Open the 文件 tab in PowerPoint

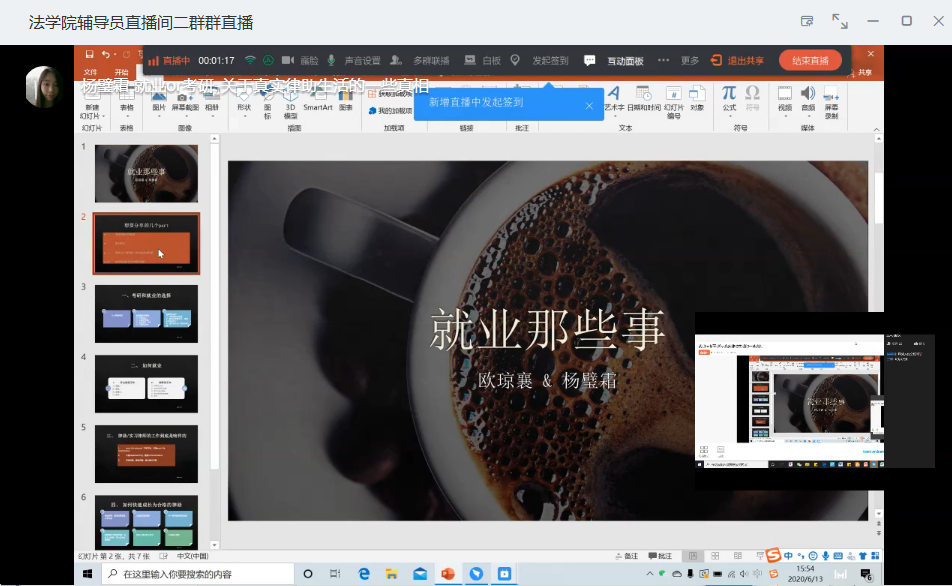click(90, 72)
